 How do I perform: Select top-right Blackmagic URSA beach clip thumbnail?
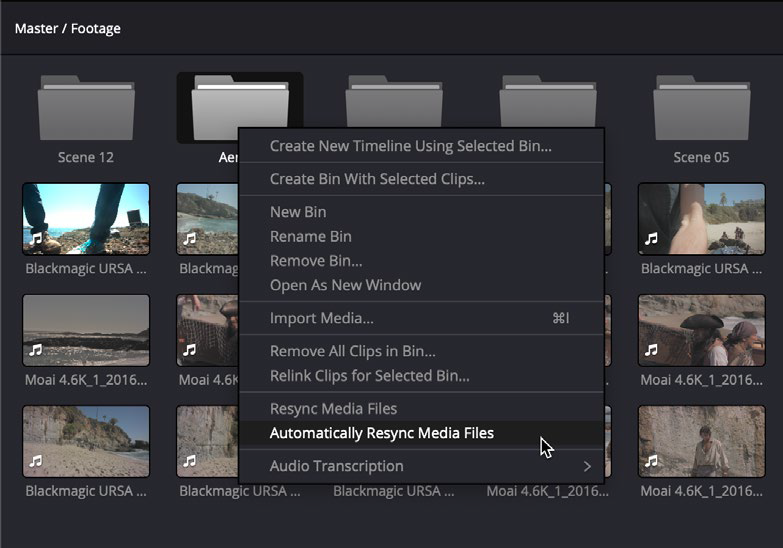click(700, 218)
